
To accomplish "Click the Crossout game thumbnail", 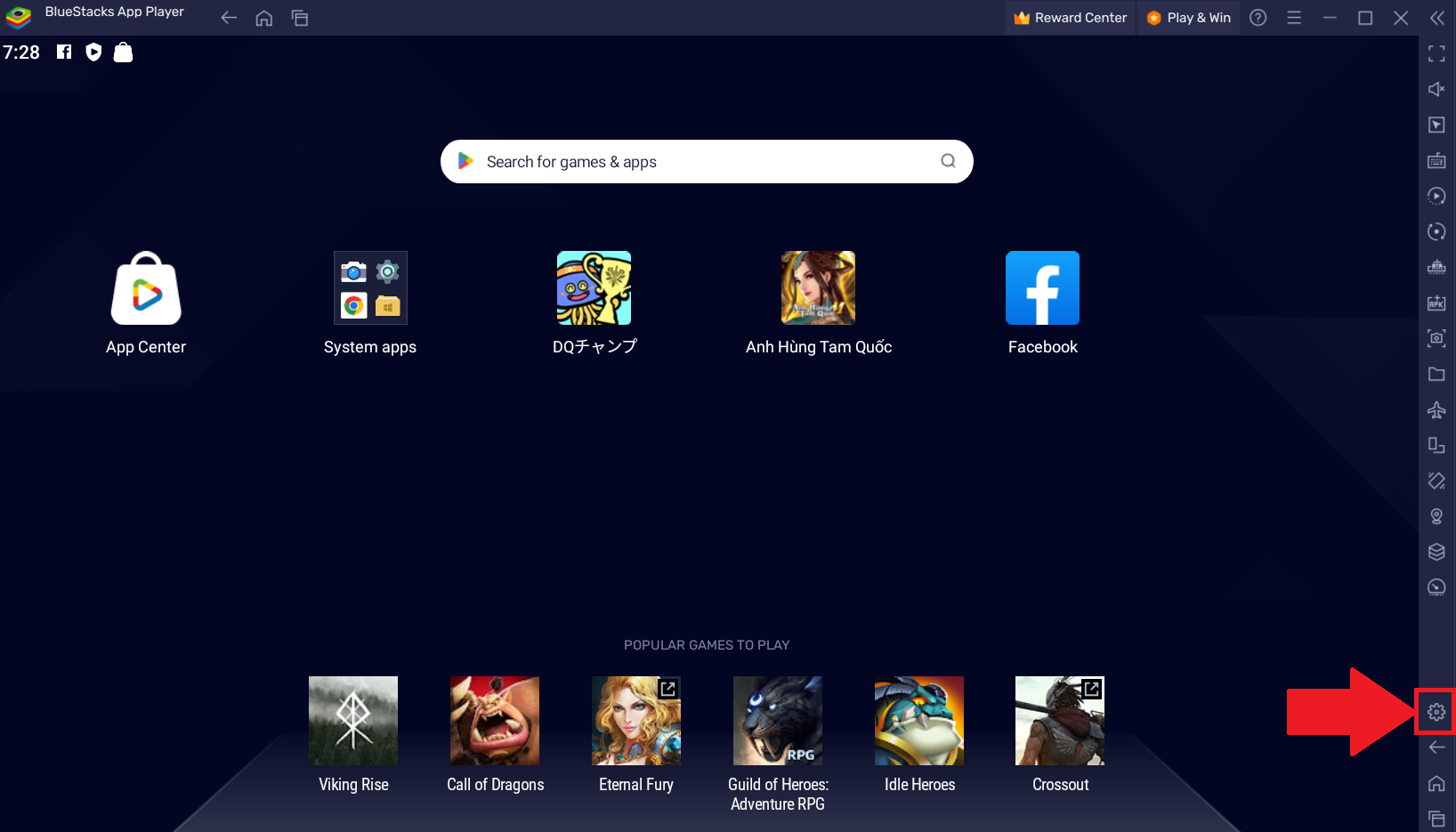I will tap(1060, 721).
